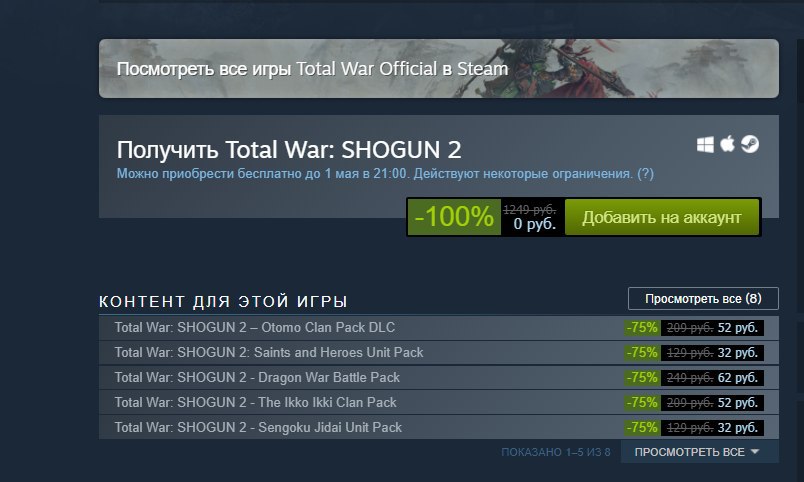
Task: Click 'Добавить на аккаунт' button
Action: pyautogui.click(x=661, y=217)
